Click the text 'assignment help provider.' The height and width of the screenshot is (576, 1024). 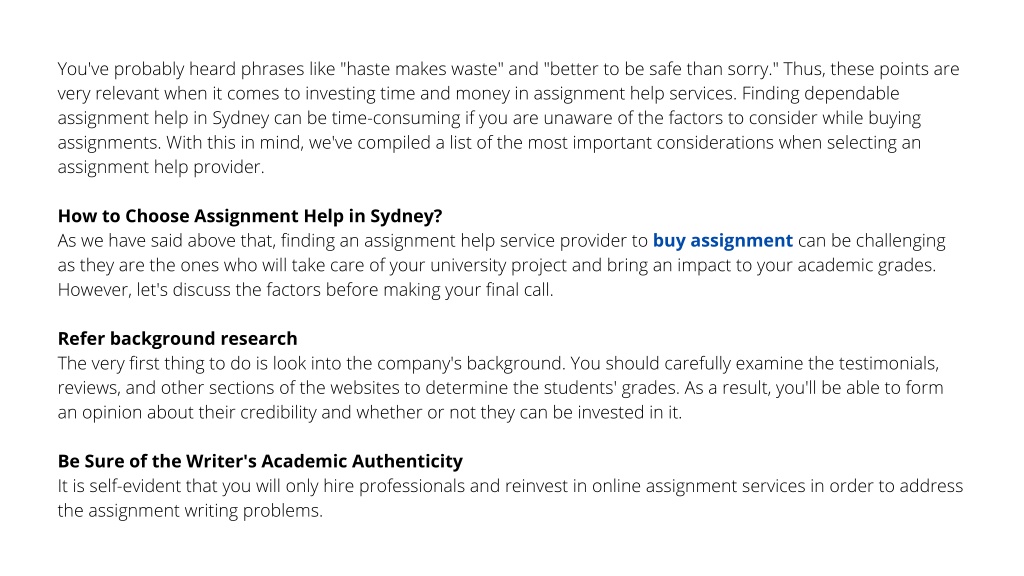click(x=161, y=167)
